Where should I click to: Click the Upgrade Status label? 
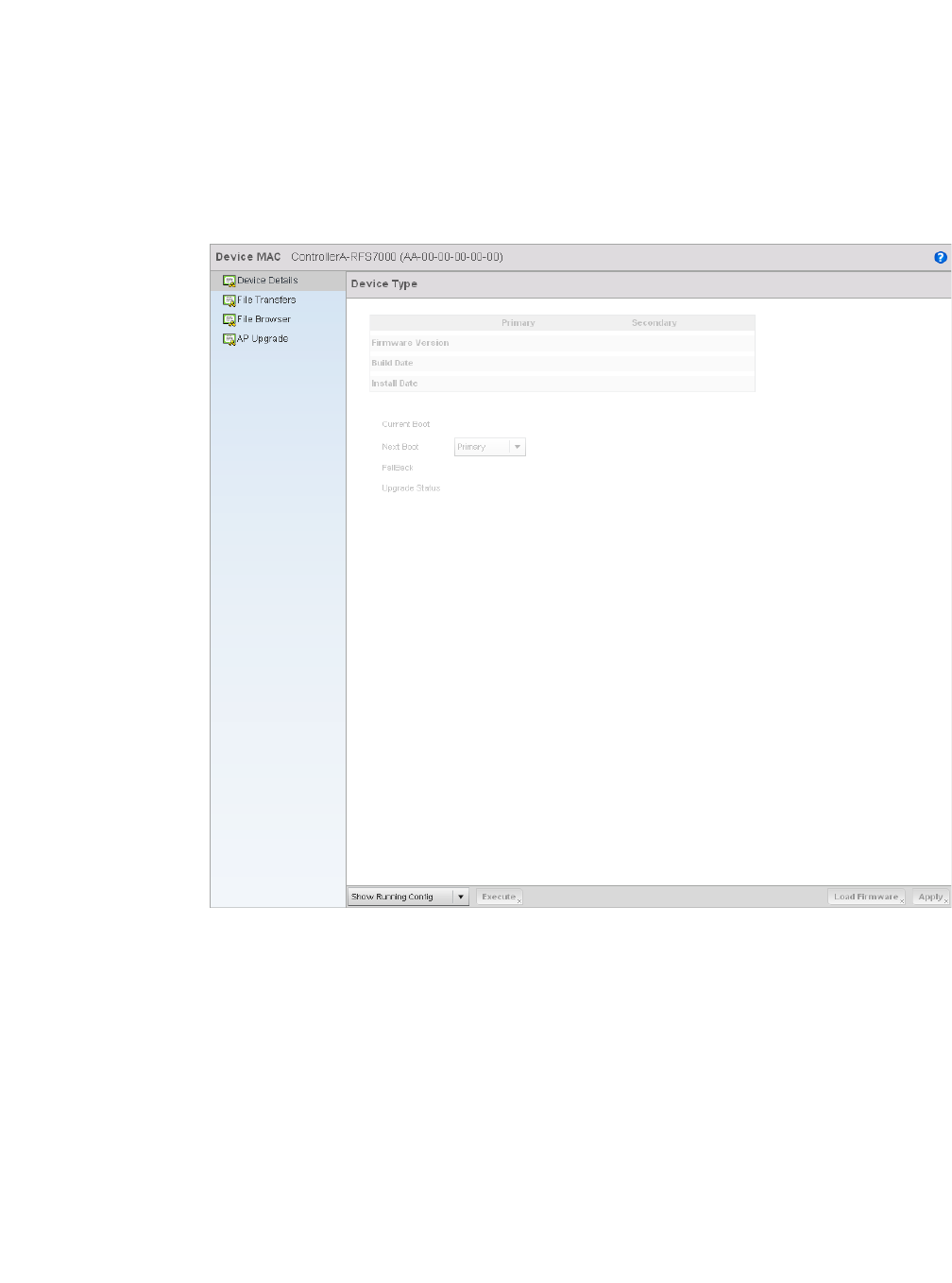click(411, 488)
